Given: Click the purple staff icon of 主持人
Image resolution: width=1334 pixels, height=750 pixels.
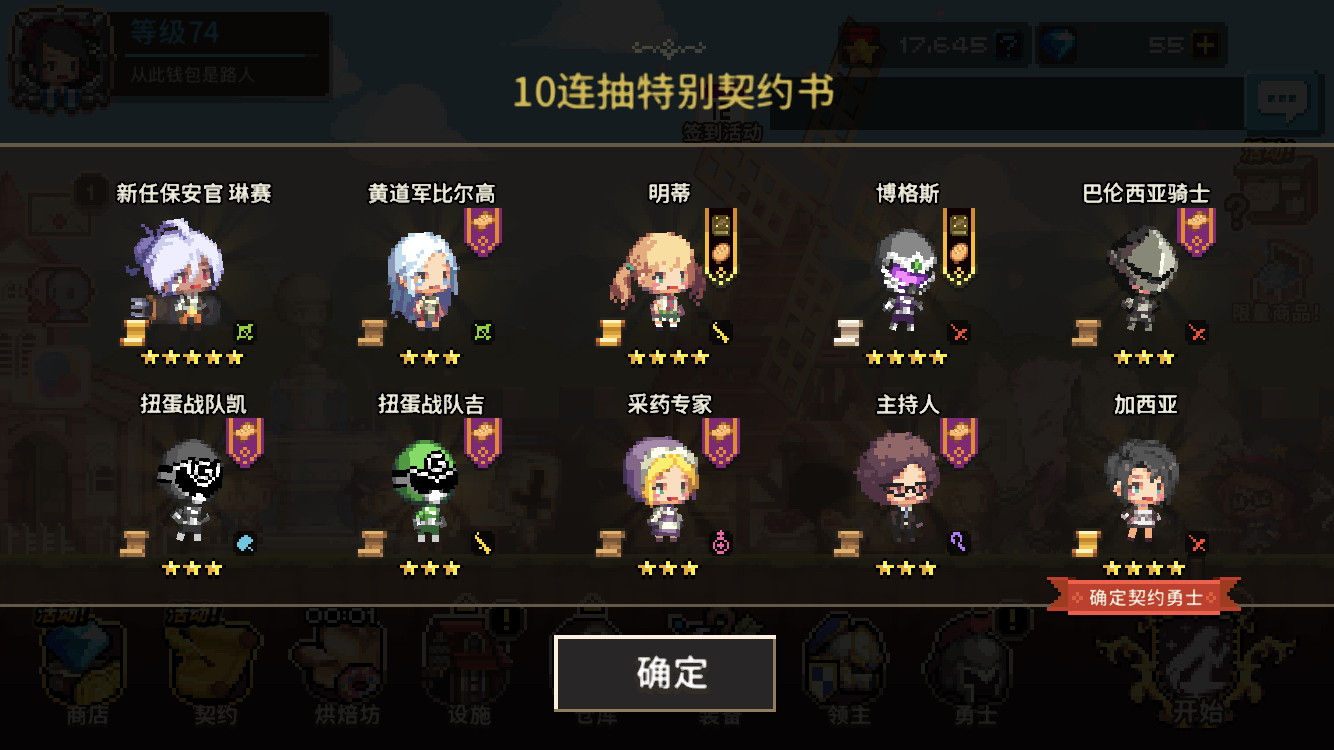Looking at the screenshot, I should [959, 543].
